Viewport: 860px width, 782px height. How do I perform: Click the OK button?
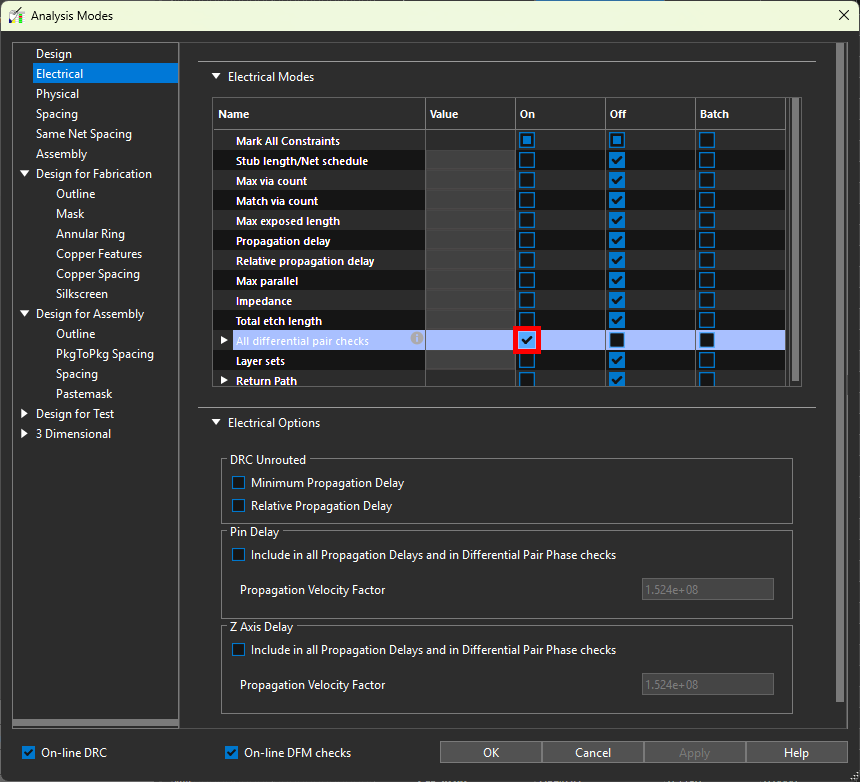pos(490,753)
